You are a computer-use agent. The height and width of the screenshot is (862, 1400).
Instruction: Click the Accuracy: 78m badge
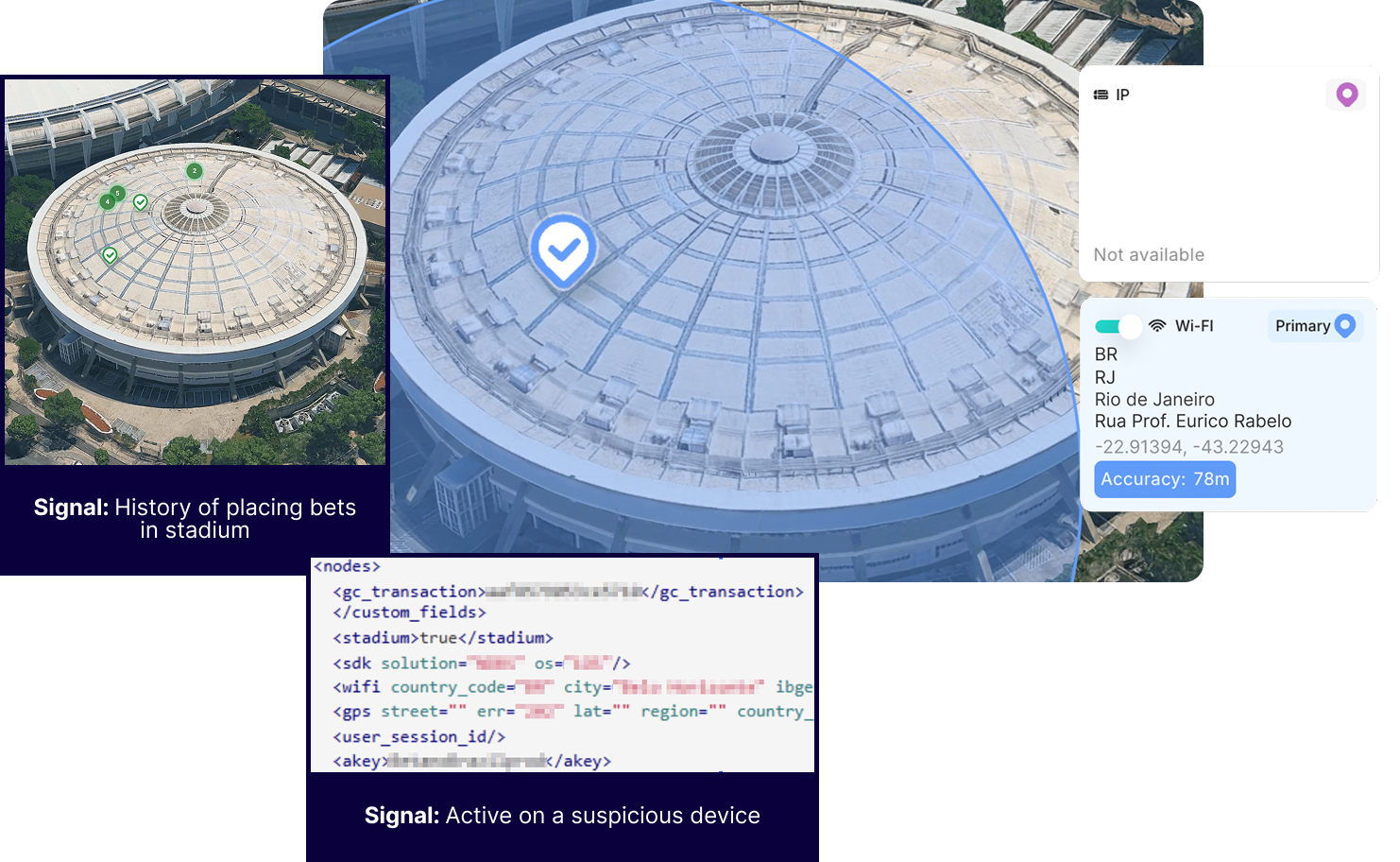(1165, 479)
